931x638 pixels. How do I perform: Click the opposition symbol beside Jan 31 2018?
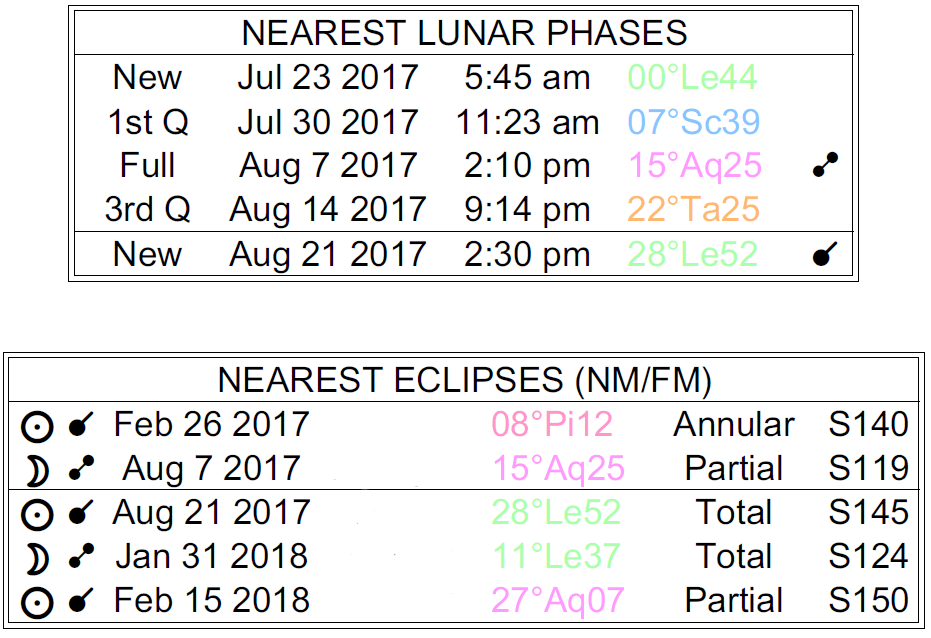click(80, 557)
